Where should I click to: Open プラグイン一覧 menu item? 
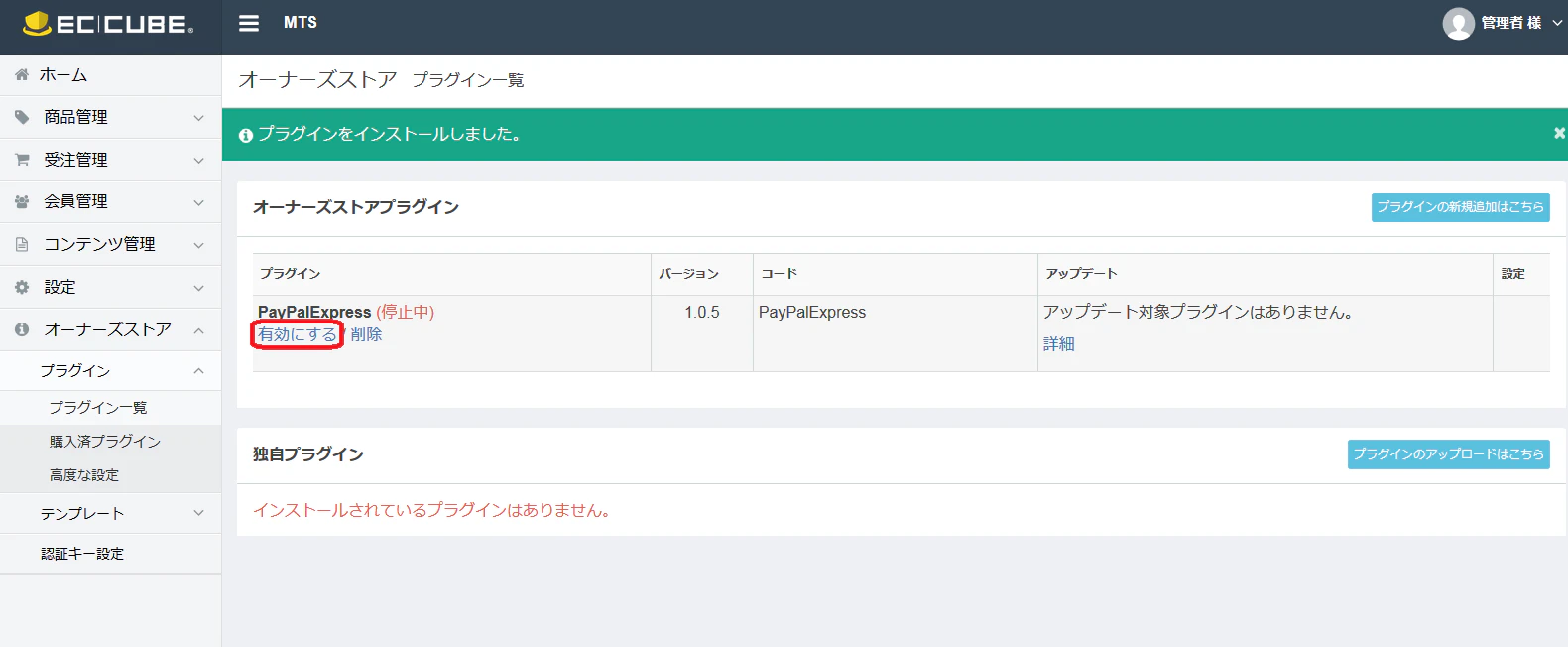point(98,408)
